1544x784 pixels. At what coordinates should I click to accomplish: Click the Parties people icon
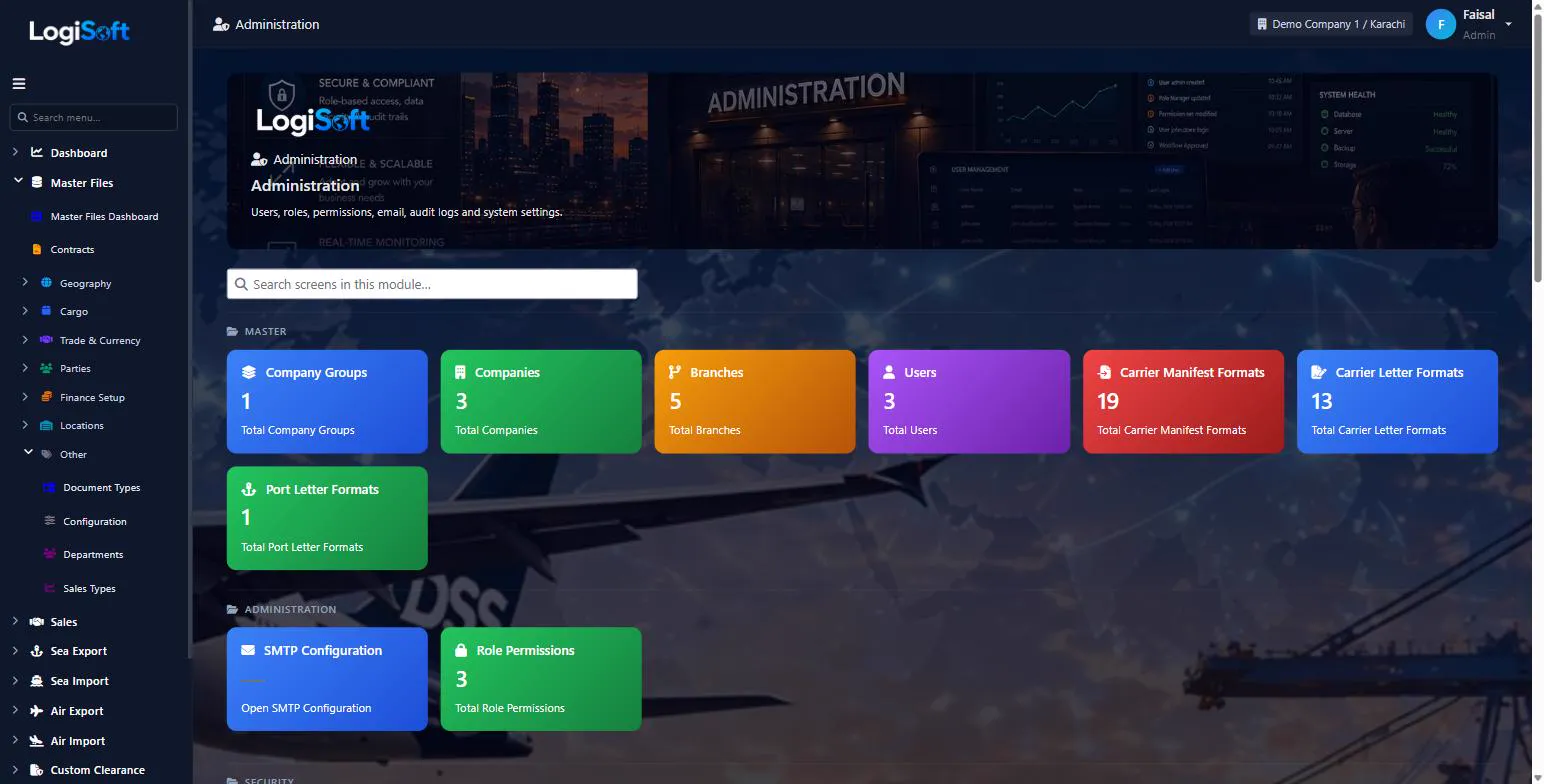46,368
